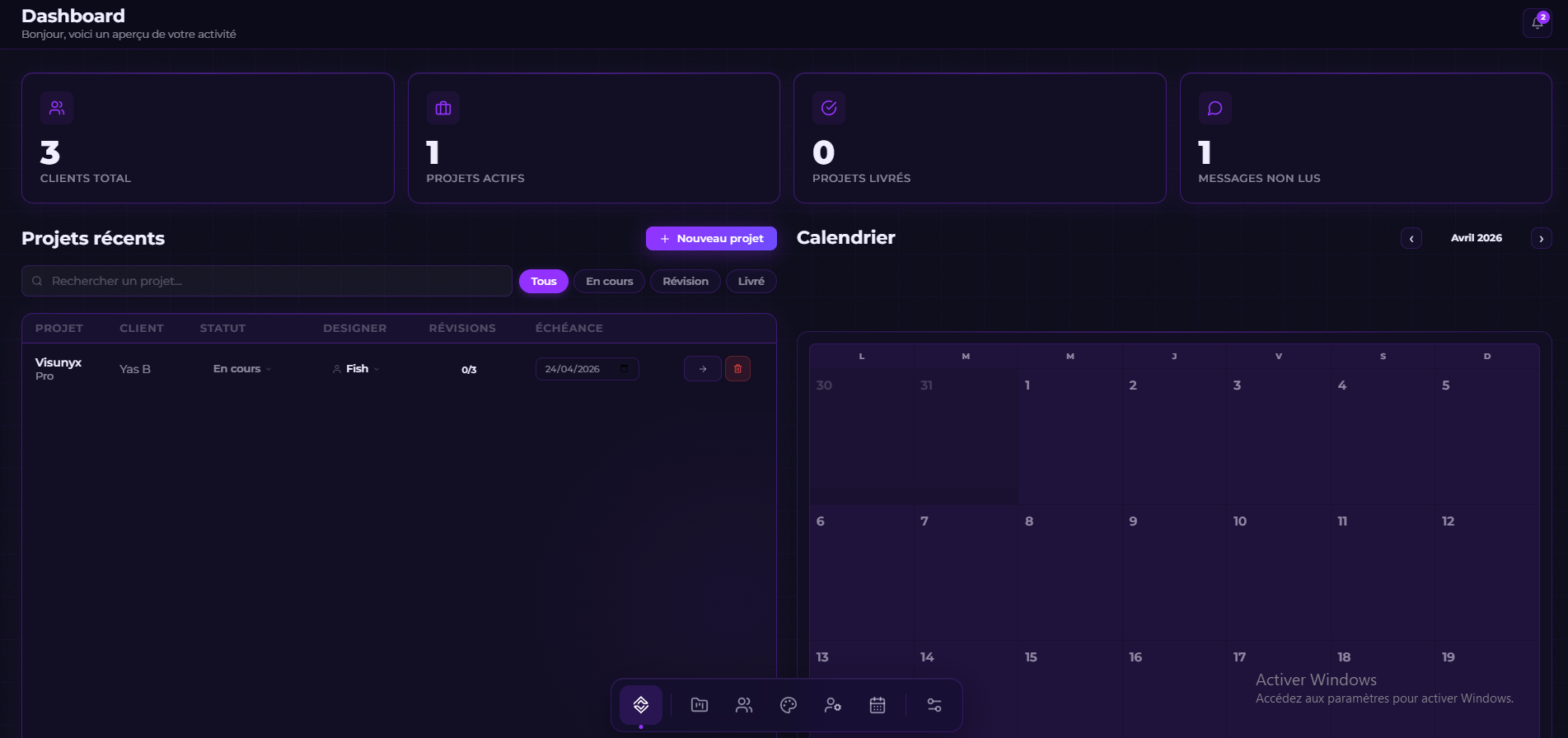Viewport: 1568px width, 738px height.
Task: Select day 16 in the calendar
Action: 1174,690
